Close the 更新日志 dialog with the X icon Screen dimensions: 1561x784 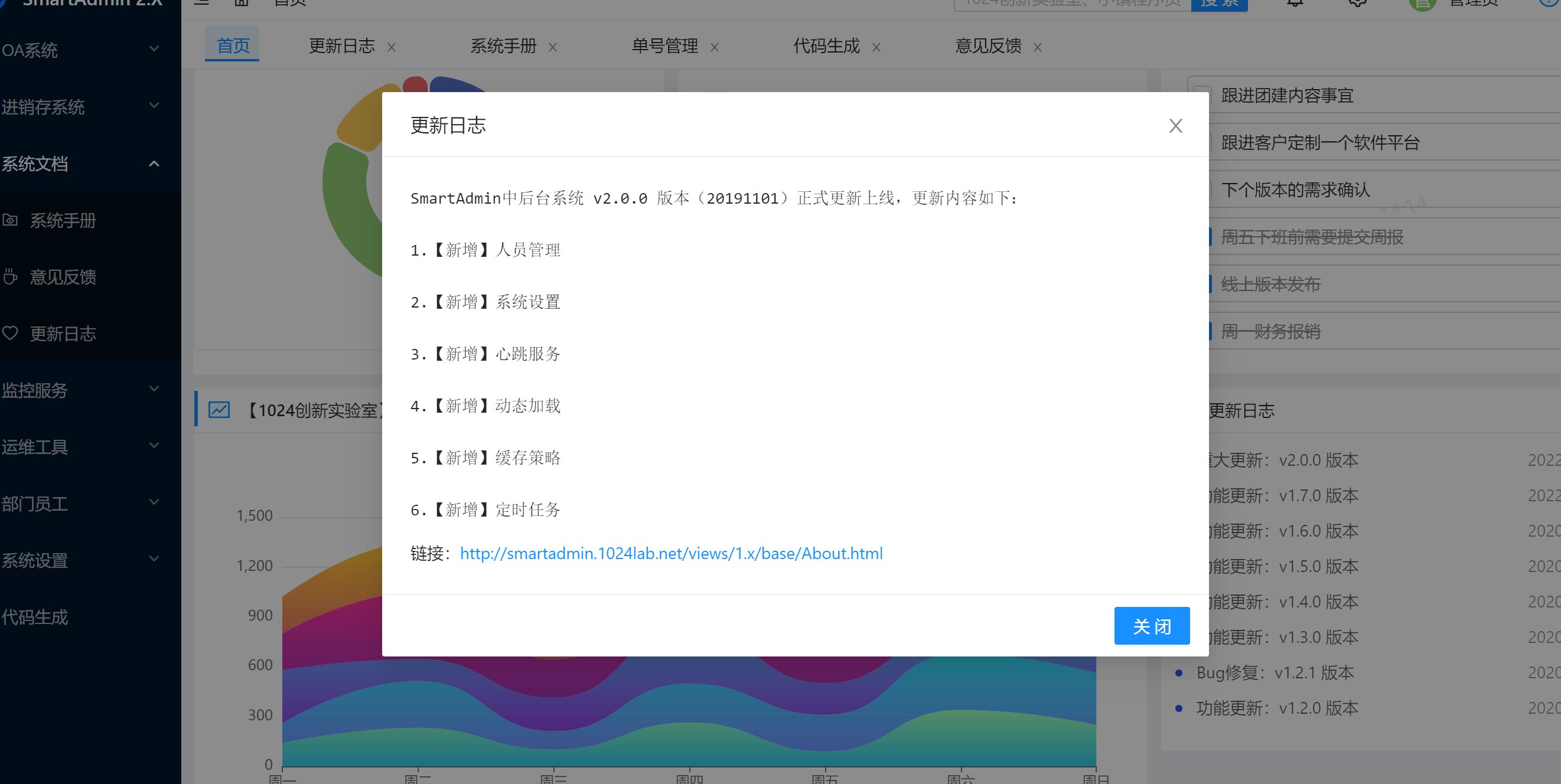(1175, 125)
